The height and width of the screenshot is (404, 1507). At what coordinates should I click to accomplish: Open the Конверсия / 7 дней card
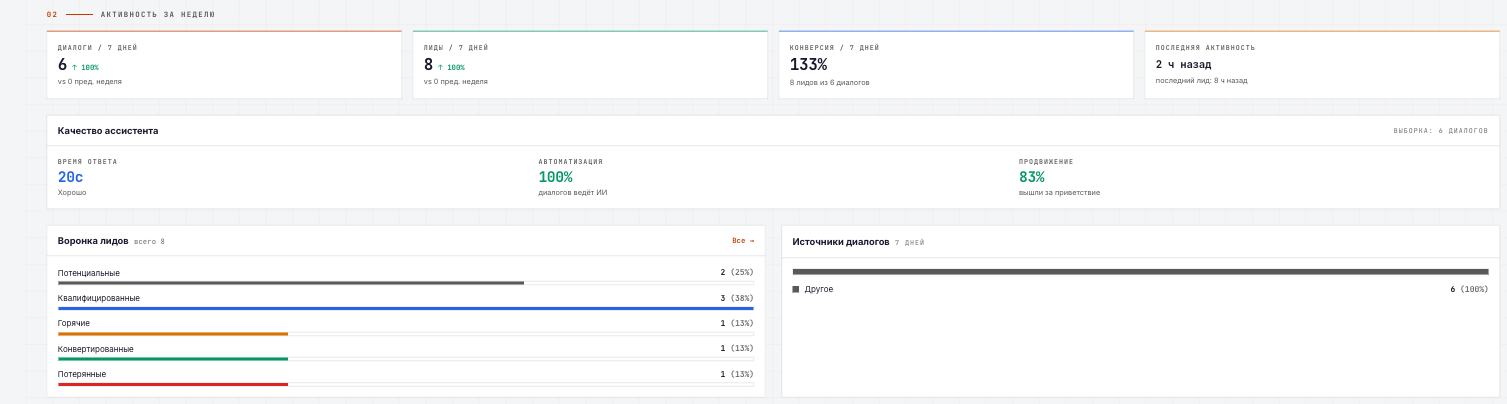[956, 65]
